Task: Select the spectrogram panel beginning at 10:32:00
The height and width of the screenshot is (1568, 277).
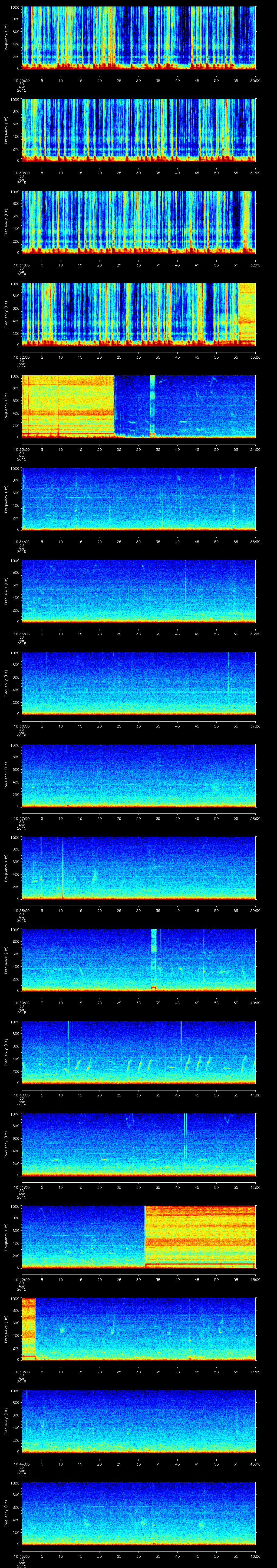Action: (139, 314)
